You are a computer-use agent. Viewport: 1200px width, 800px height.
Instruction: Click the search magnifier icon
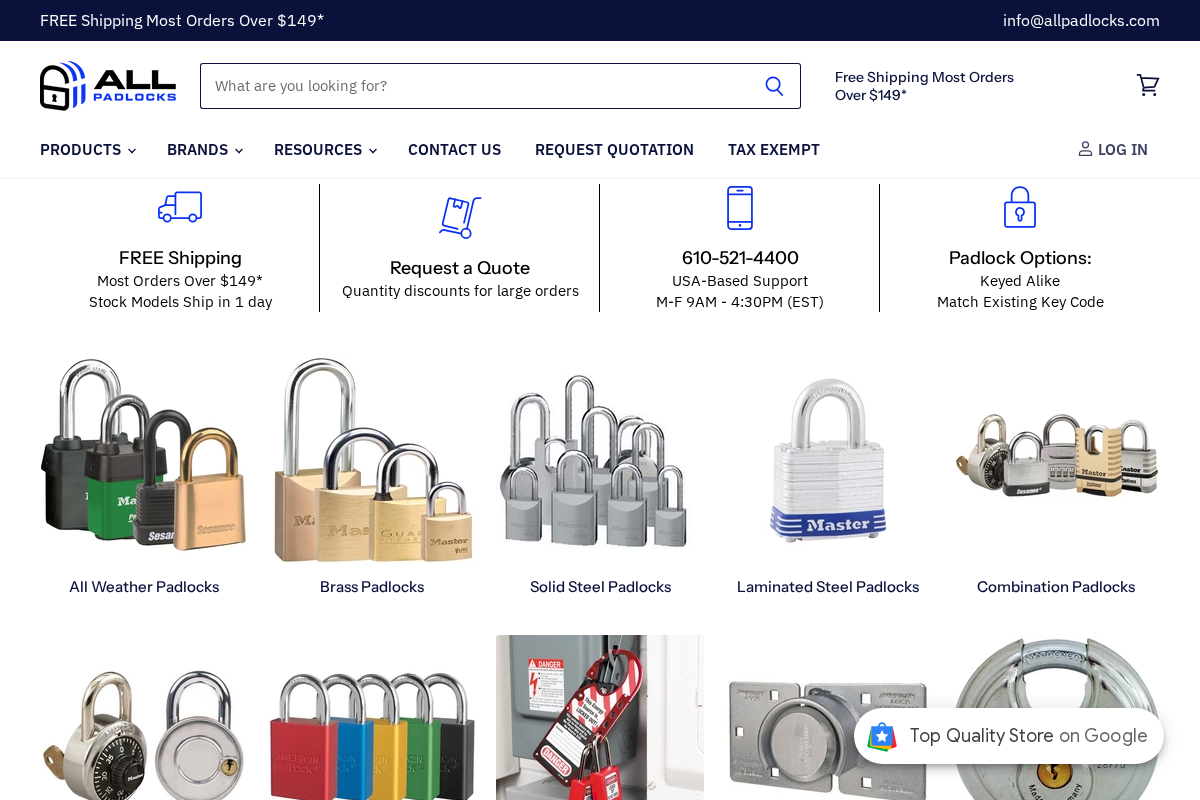coord(774,86)
